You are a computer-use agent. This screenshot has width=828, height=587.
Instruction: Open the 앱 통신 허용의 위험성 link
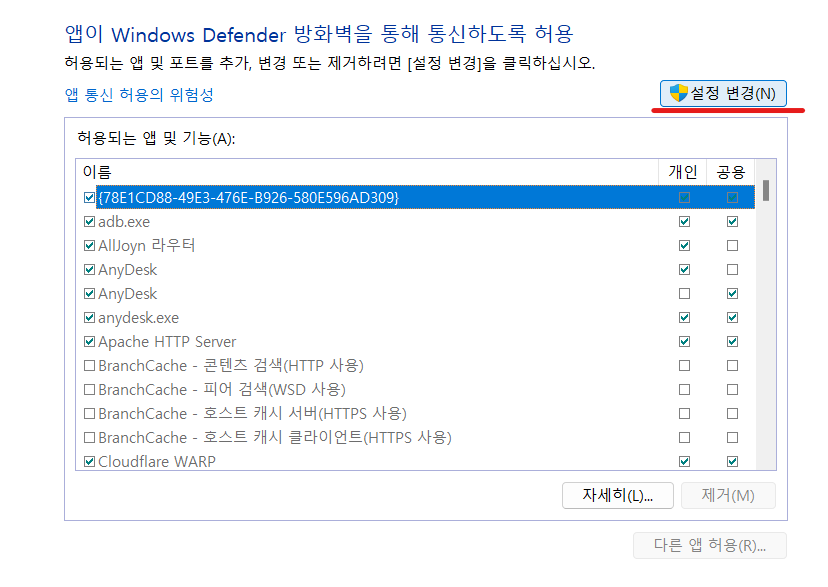pyautogui.click(x=139, y=95)
